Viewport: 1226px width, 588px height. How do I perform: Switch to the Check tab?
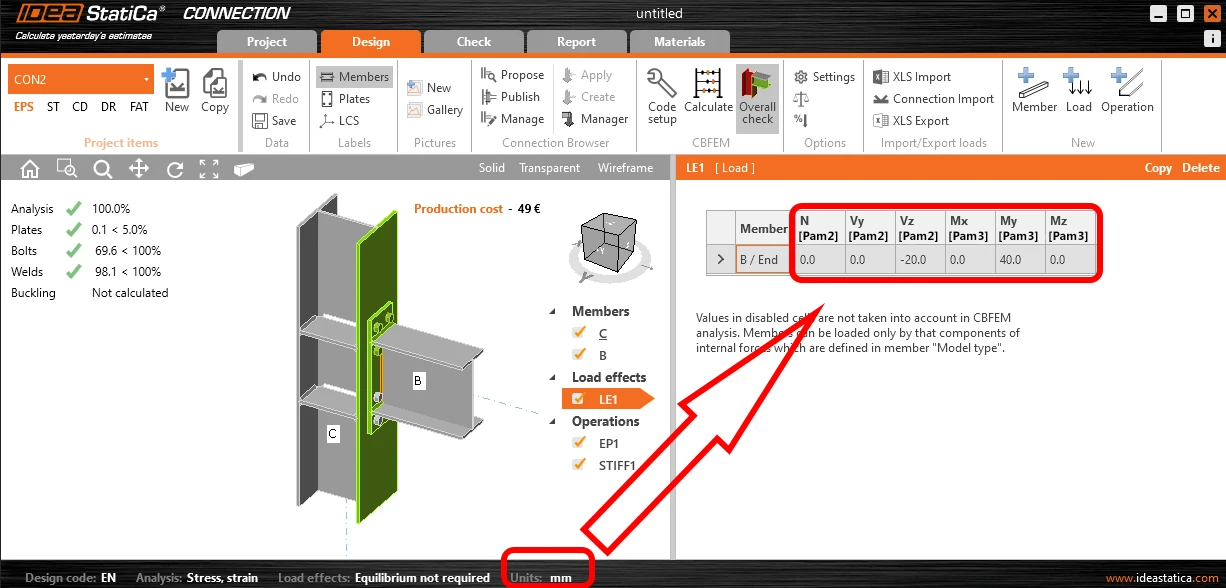click(474, 42)
